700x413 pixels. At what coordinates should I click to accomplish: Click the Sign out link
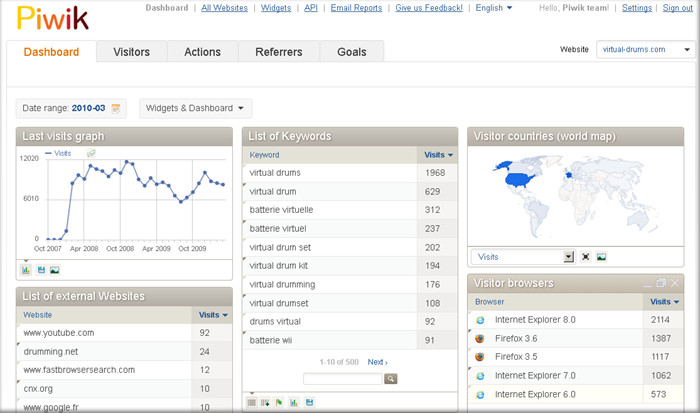tap(677, 8)
